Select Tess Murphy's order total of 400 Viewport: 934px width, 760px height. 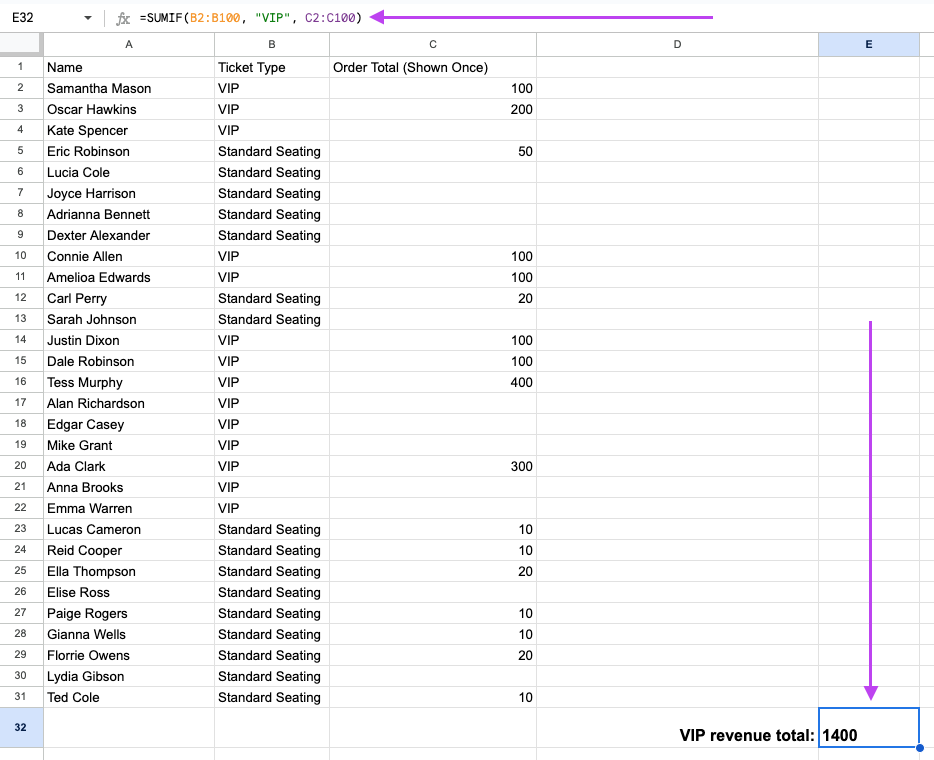[432, 382]
